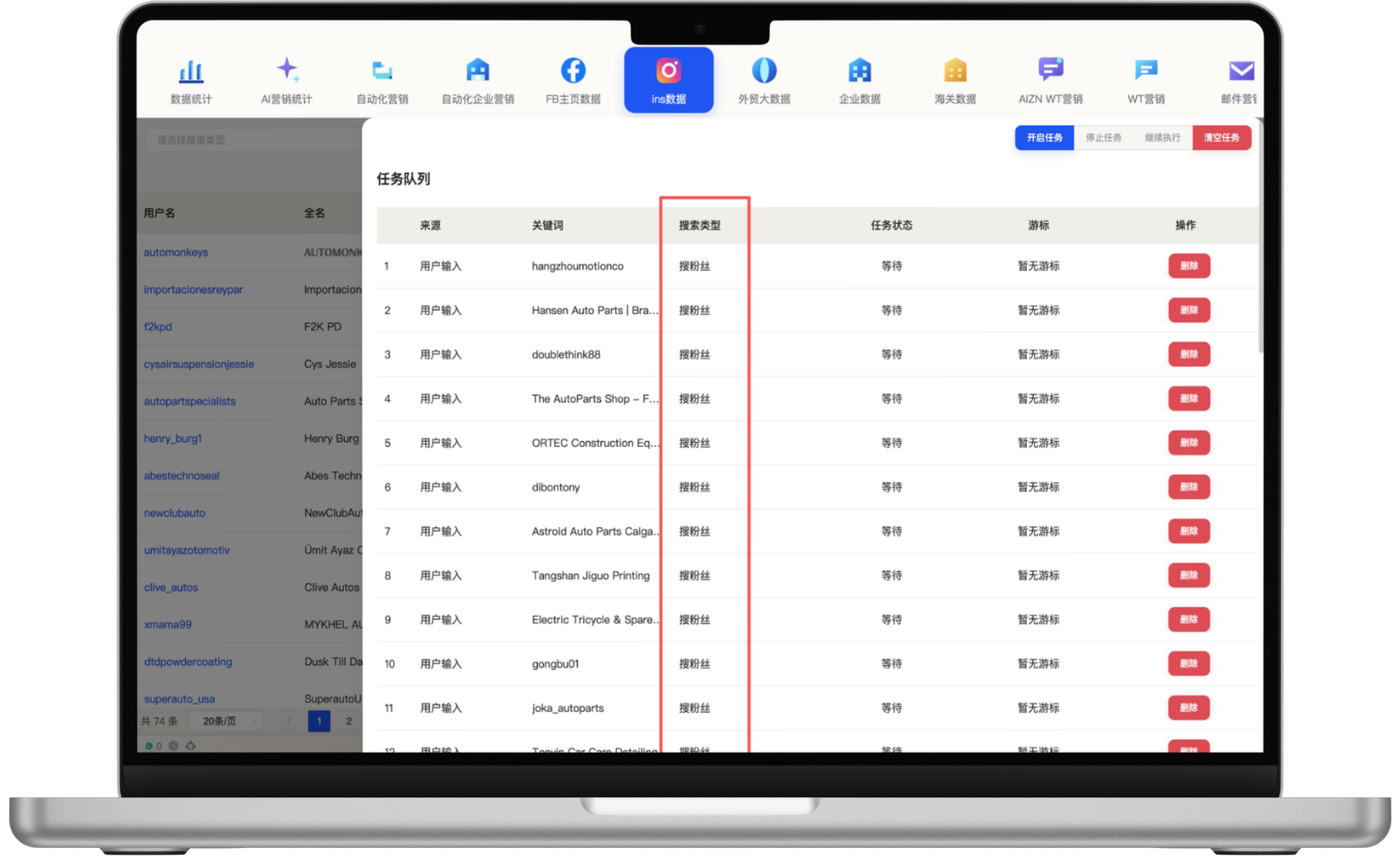The height and width of the screenshot is (856, 1400).
Task: Click the 任务队列 heading text
Action: [x=404, y=179]
